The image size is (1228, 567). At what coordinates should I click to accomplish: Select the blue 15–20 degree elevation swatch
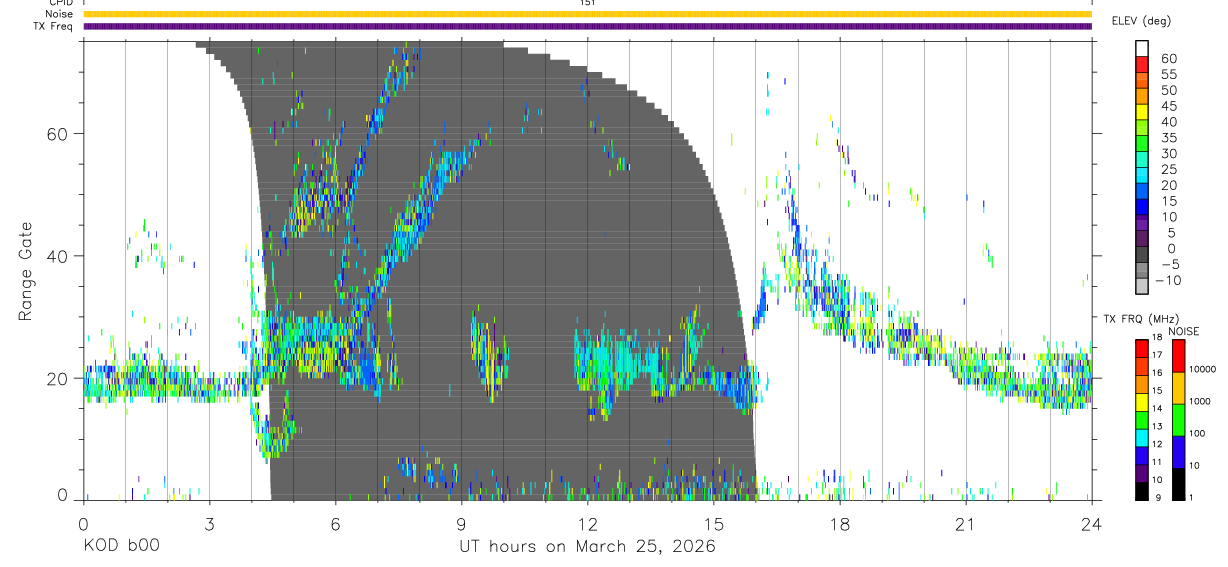tap(1142, 191)
